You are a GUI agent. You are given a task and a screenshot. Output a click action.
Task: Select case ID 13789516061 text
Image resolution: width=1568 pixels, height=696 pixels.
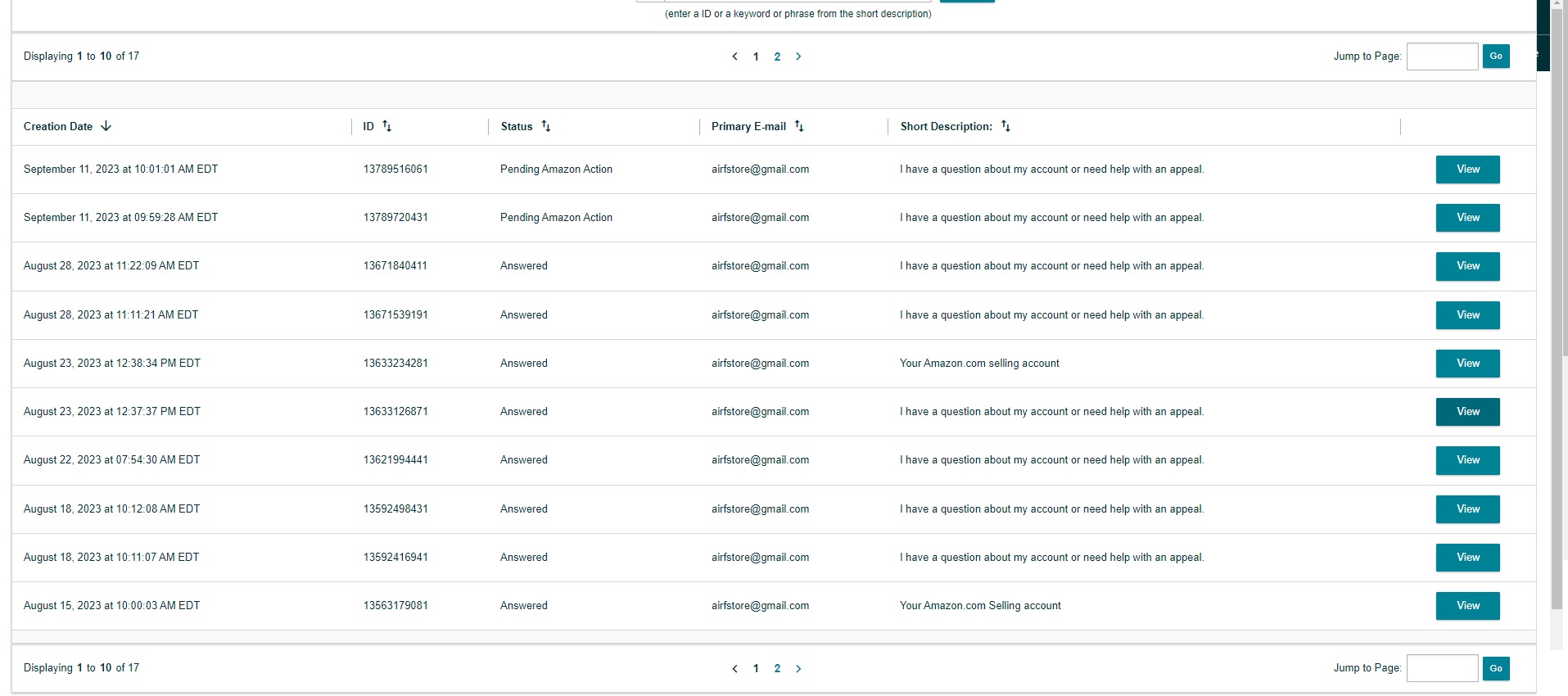click(x=395, y=169)
